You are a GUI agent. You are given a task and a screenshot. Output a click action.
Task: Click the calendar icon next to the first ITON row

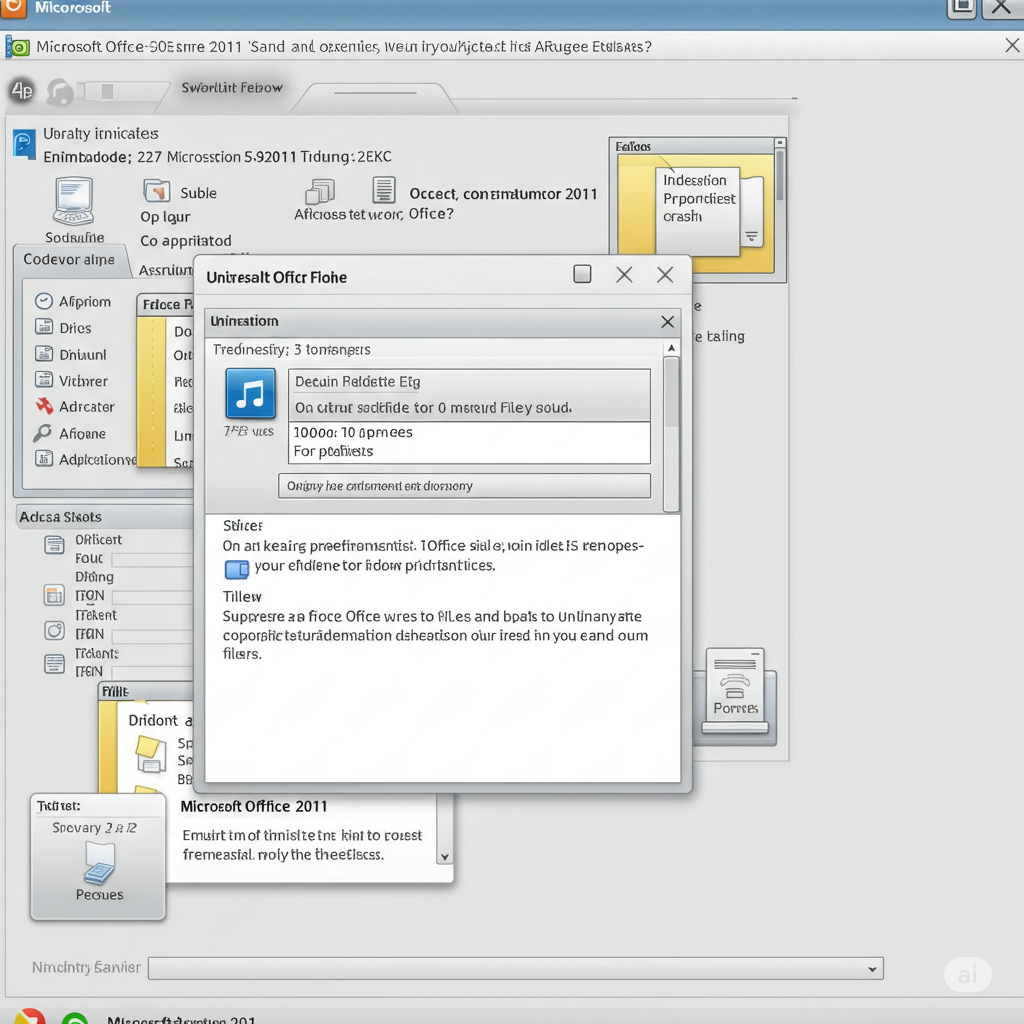tap(54, 595)
